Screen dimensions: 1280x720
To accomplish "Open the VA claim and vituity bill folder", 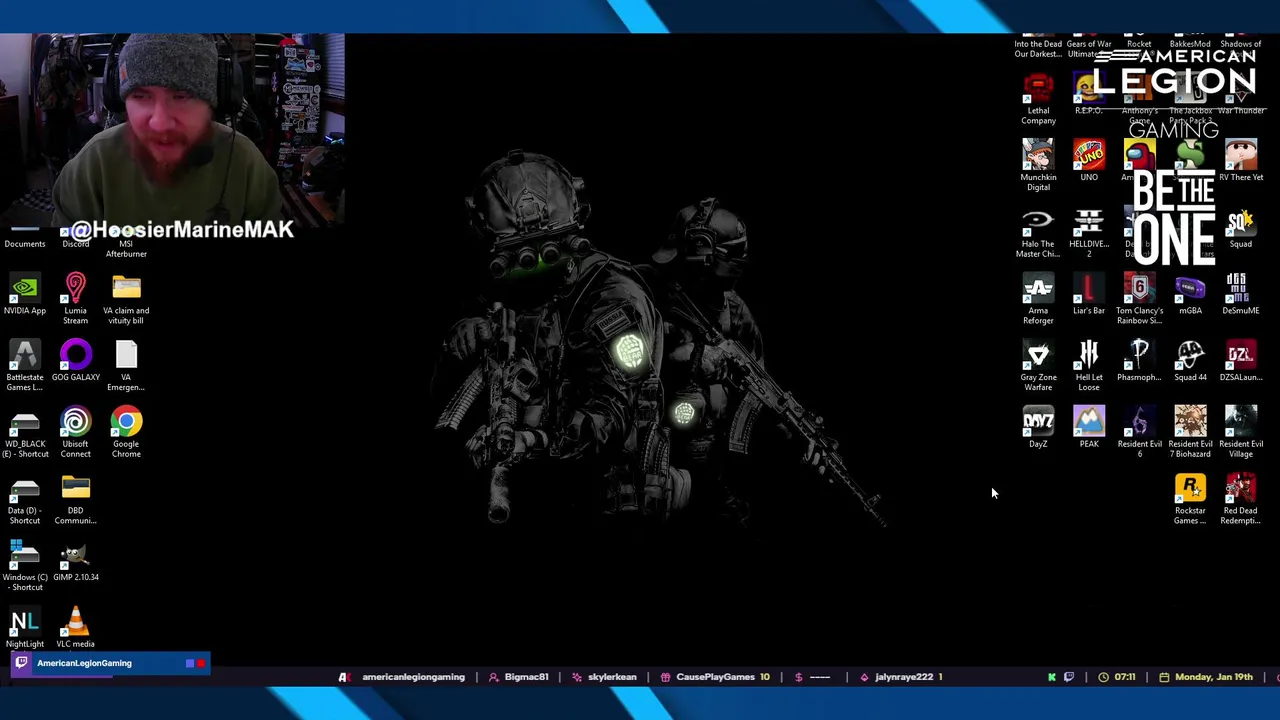I will point(126,298).
